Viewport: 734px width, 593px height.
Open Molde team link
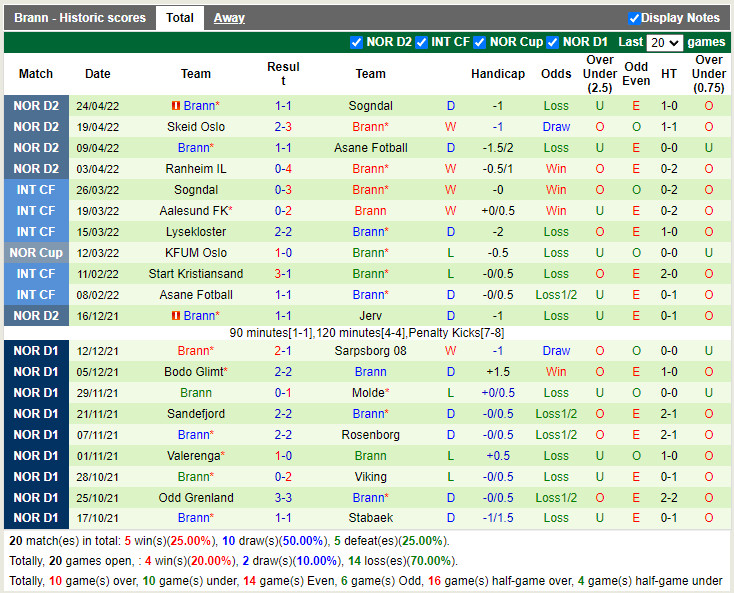tap(370, 393)
